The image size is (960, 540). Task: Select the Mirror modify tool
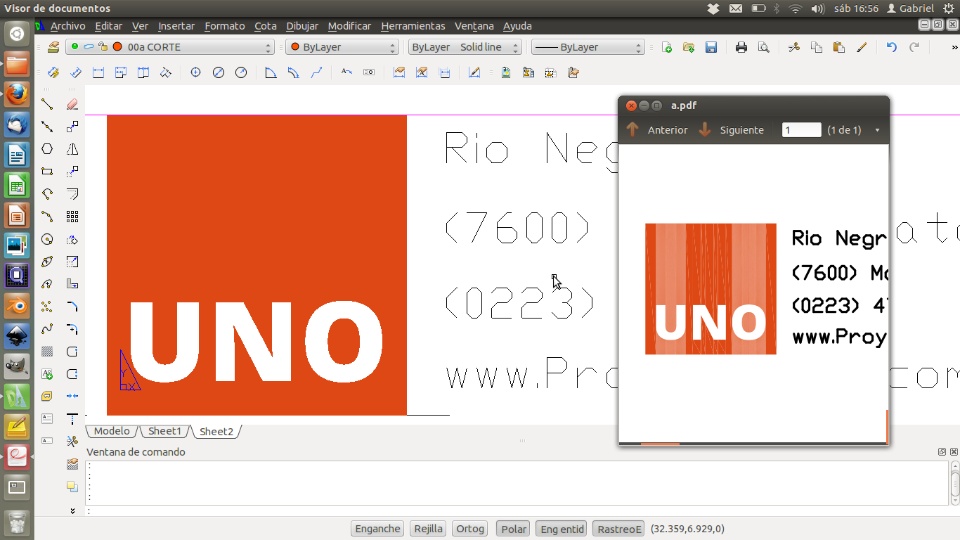tap(72, 149)
